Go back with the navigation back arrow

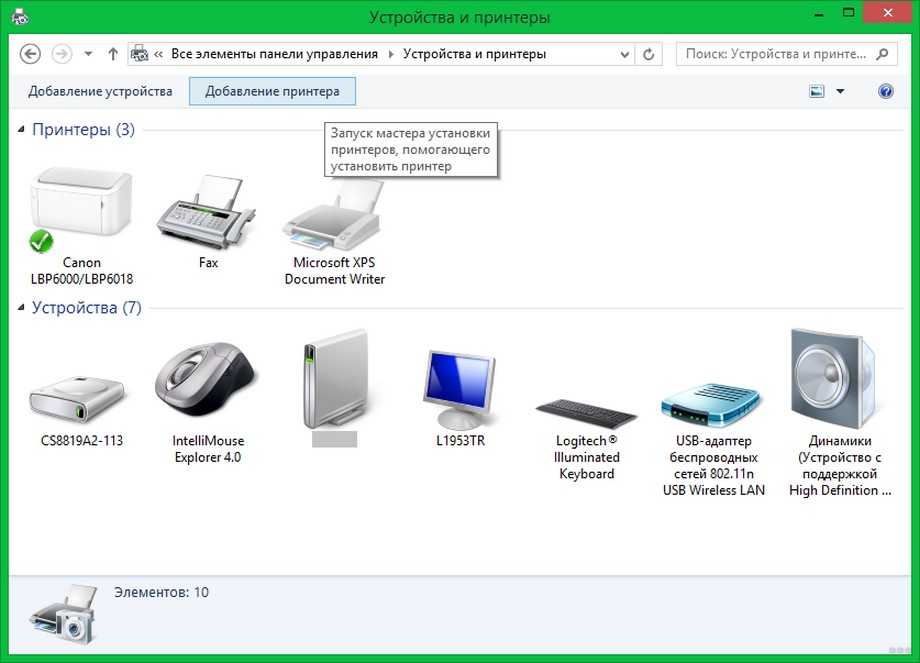(30, 54)
